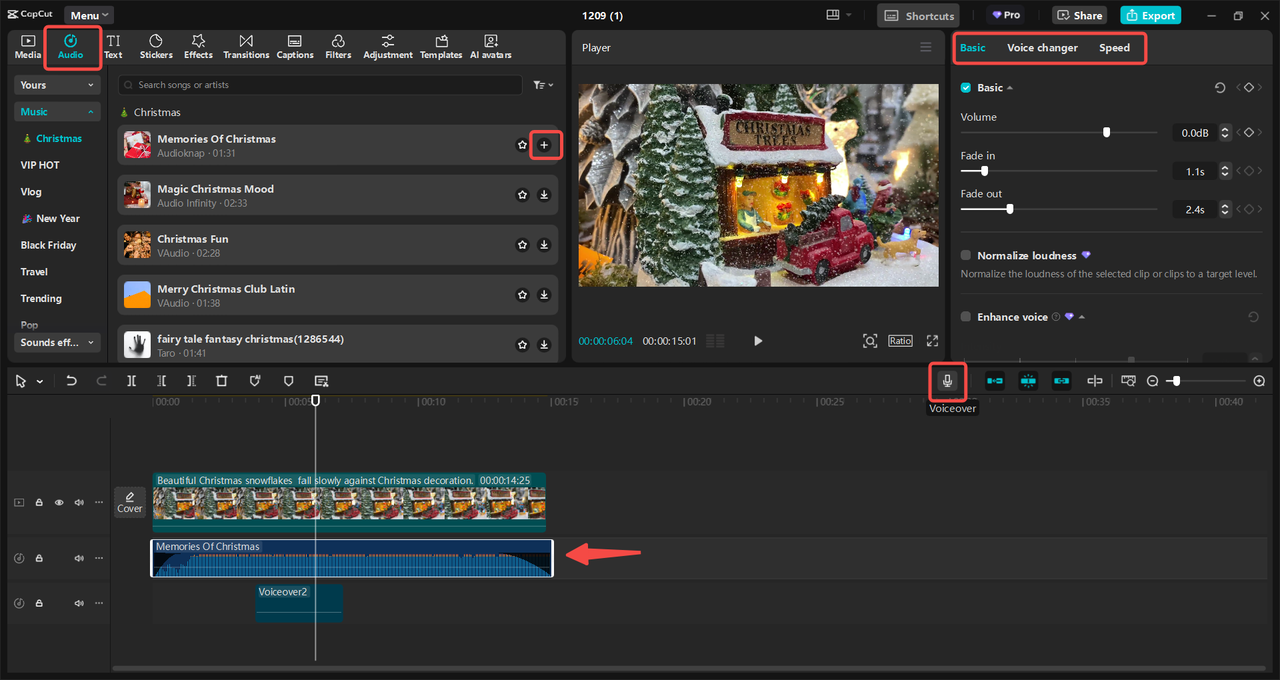Mute the Memories Of Christmas audio track
This screenshot has height=680, width=1280.
point(79,558)
